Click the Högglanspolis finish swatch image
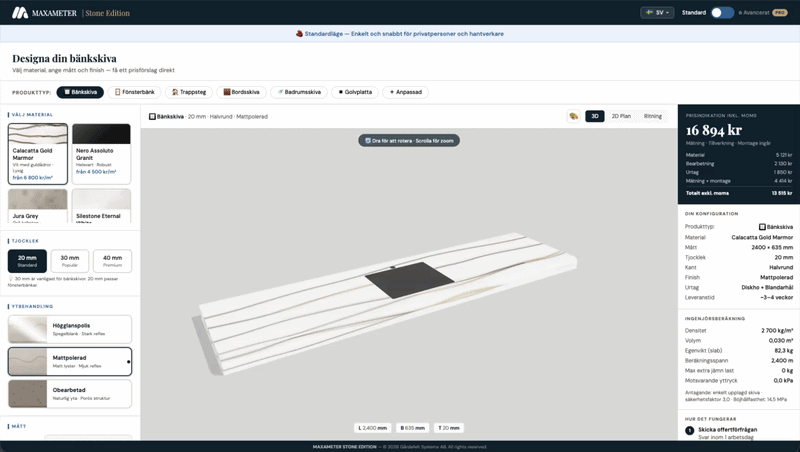The height and width of the screenshot is (452, 800). (28, 329)
